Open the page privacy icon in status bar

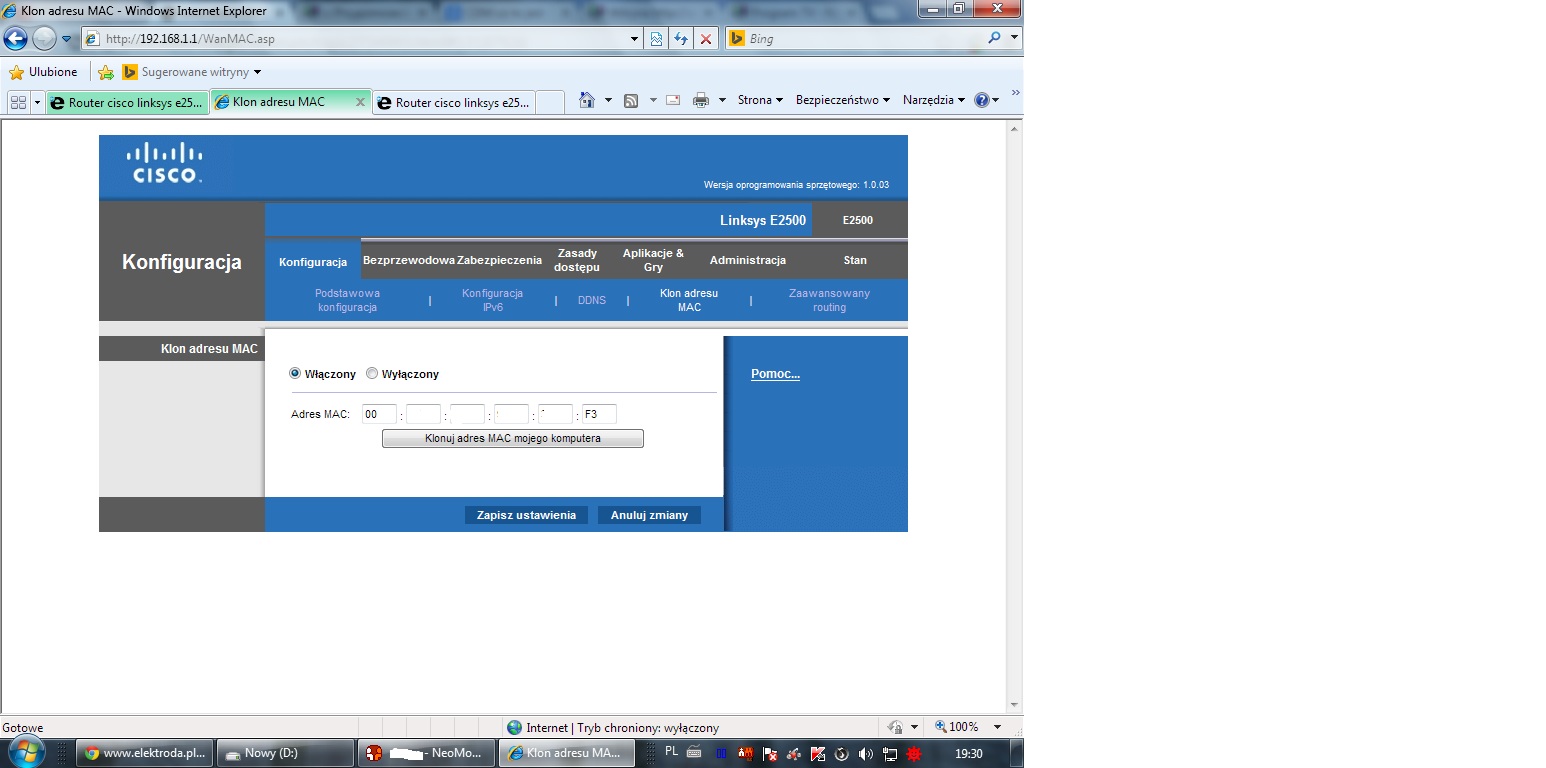(x=896, y=727)
